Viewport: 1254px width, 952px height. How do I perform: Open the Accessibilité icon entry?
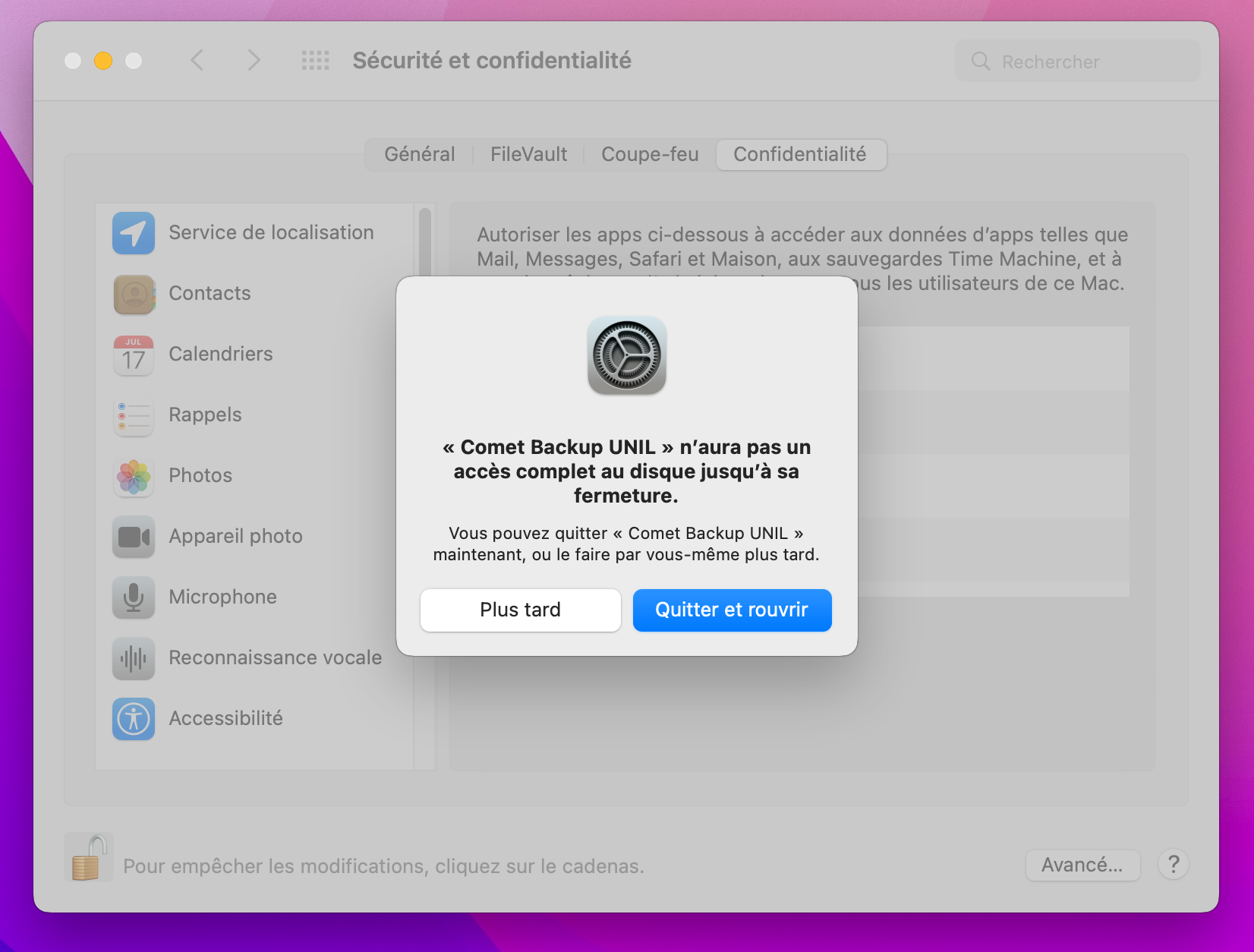click(x=134, y=719)
